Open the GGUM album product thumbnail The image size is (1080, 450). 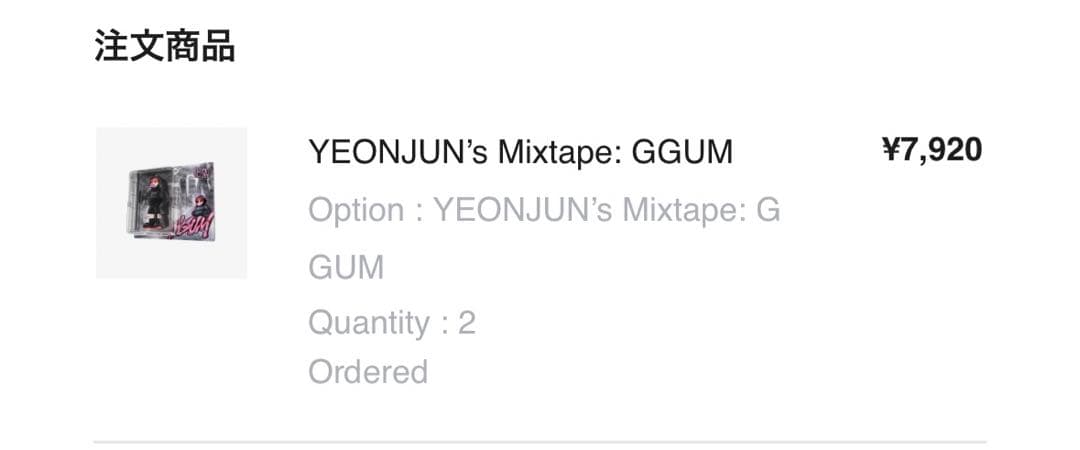171,203
